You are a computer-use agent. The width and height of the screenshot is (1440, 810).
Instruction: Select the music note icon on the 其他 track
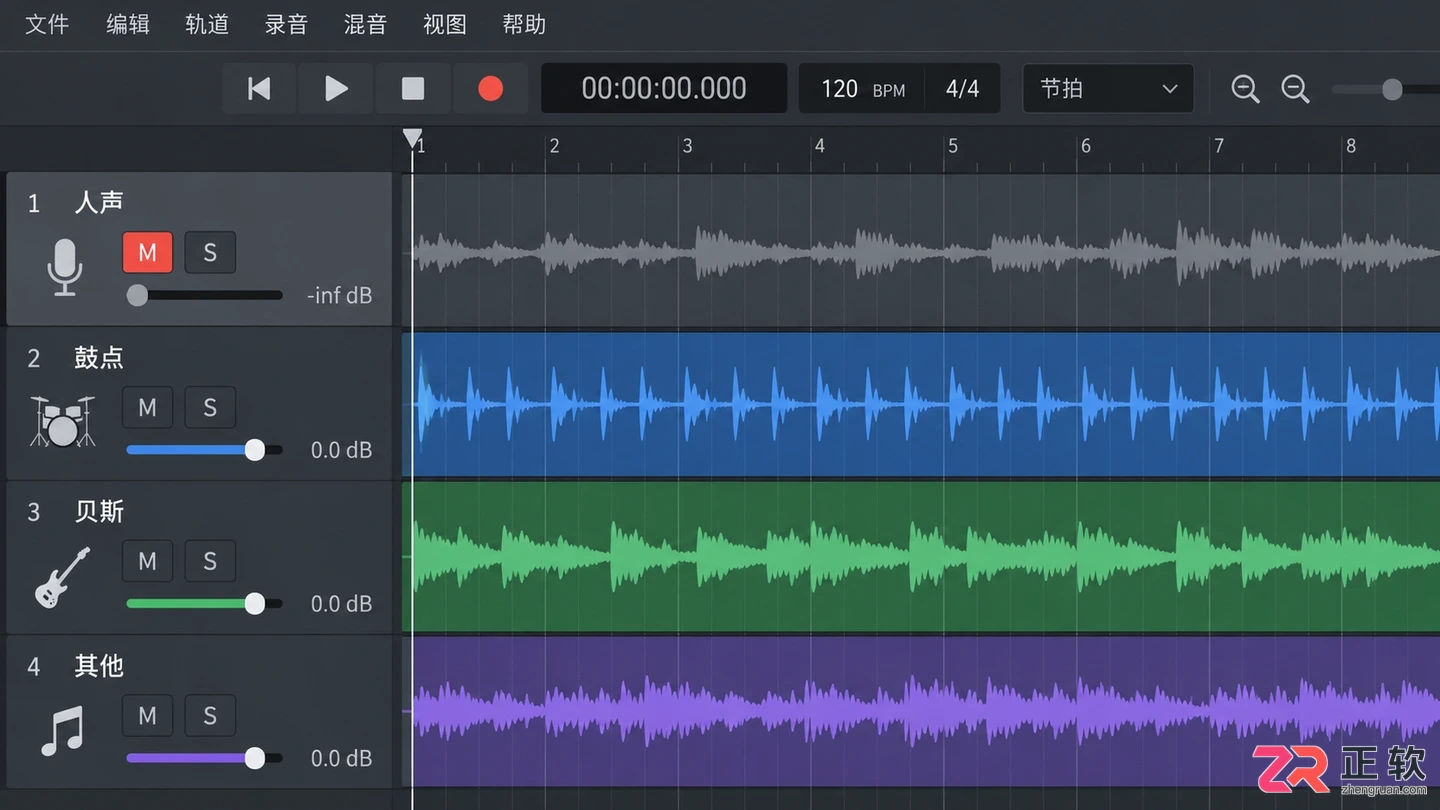click(x=62, y=731)
